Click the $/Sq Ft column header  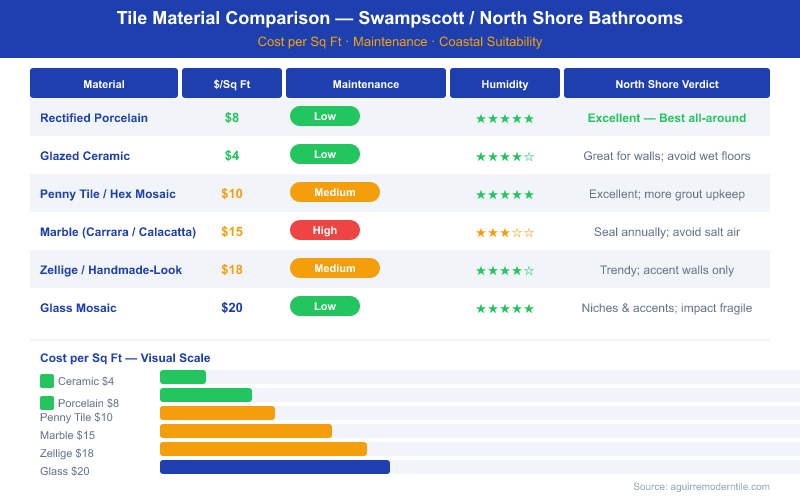pos(232,83)
